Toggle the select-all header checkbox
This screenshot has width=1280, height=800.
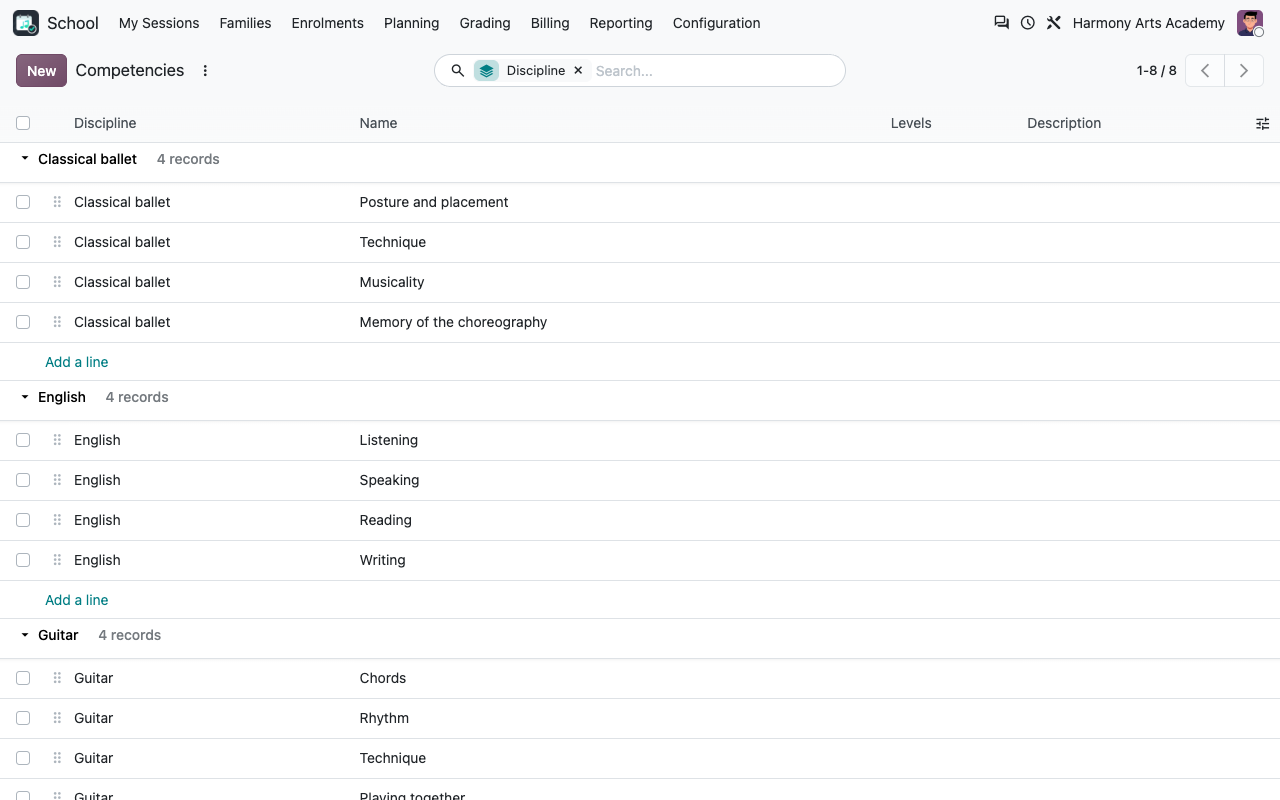point(23,123)
